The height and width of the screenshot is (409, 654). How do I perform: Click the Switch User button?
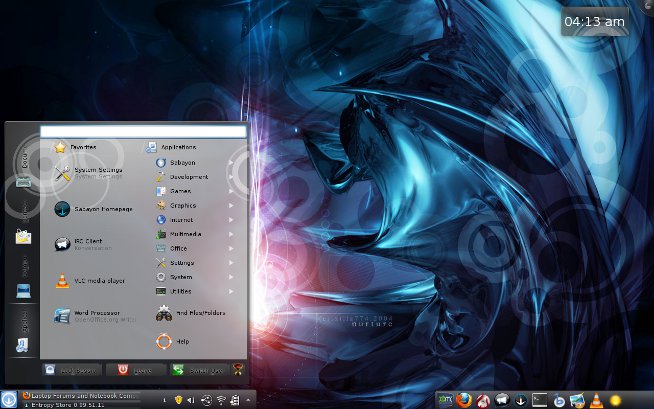pyautogui.click(x=200, y=370)
